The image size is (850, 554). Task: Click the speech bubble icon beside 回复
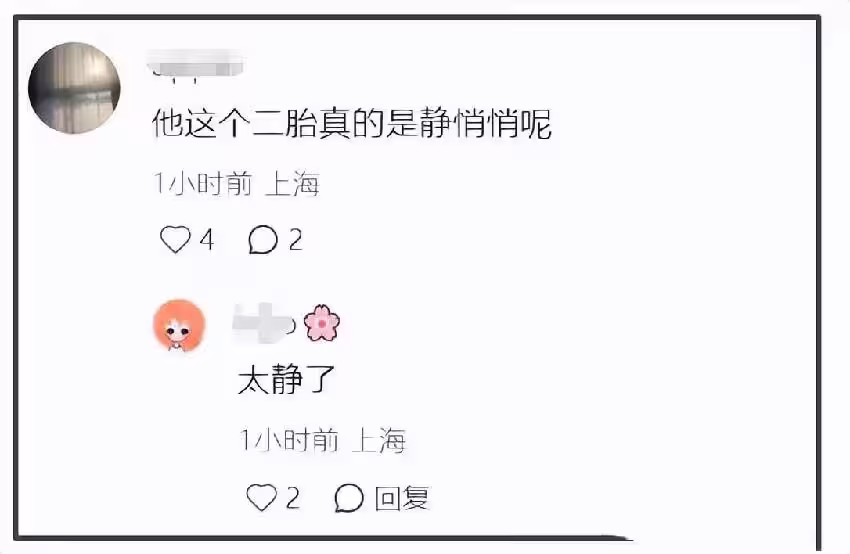(x=349, y=498)
